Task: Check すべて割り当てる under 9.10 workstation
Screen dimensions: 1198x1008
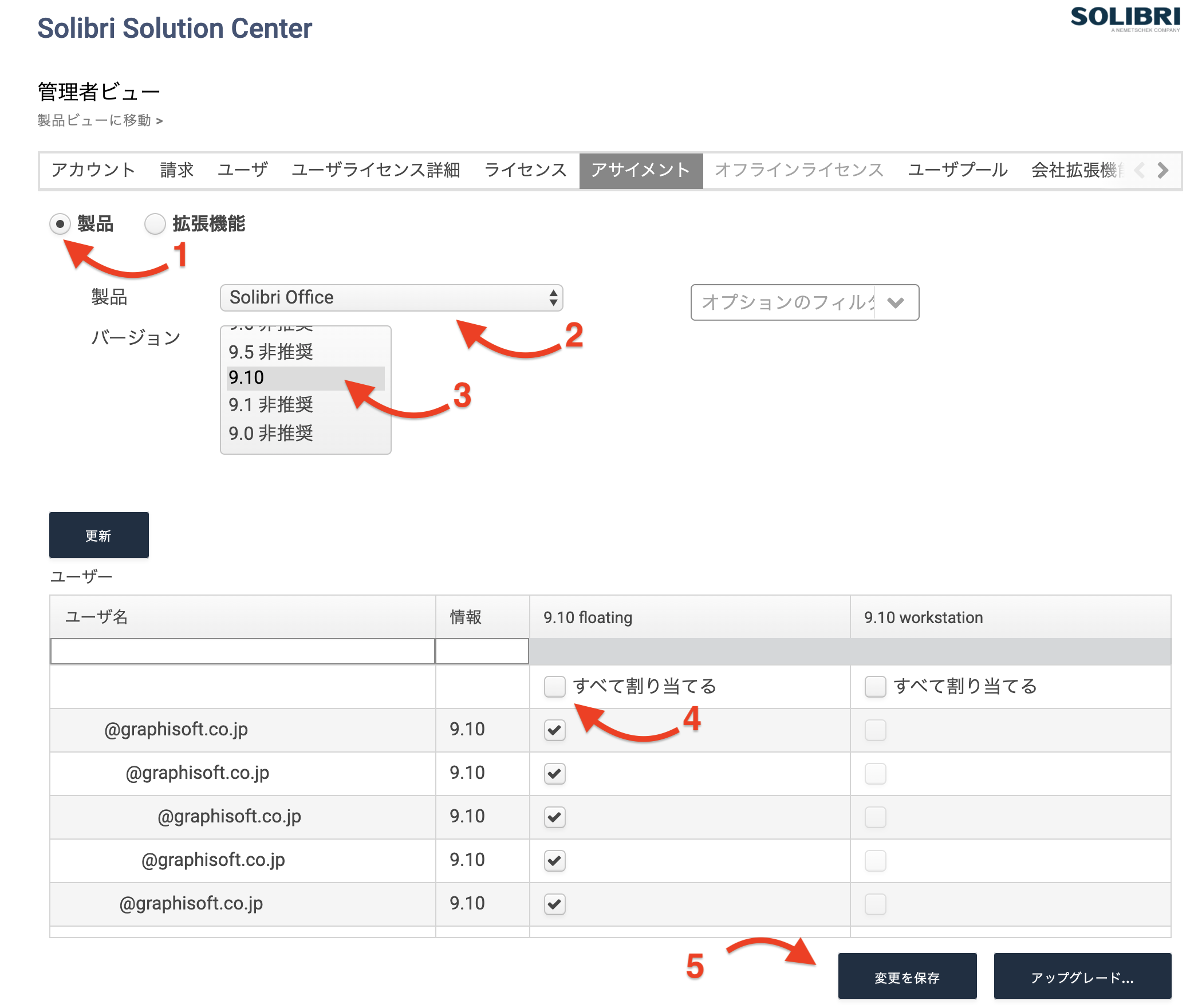Action: pyautogui.click(x=875, y=686)
